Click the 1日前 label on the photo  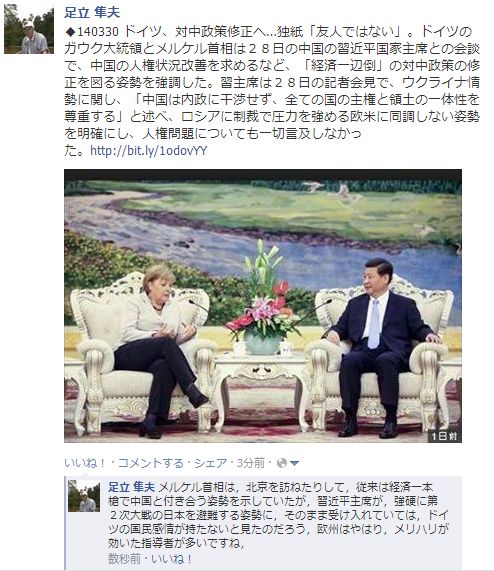(444, 436)
